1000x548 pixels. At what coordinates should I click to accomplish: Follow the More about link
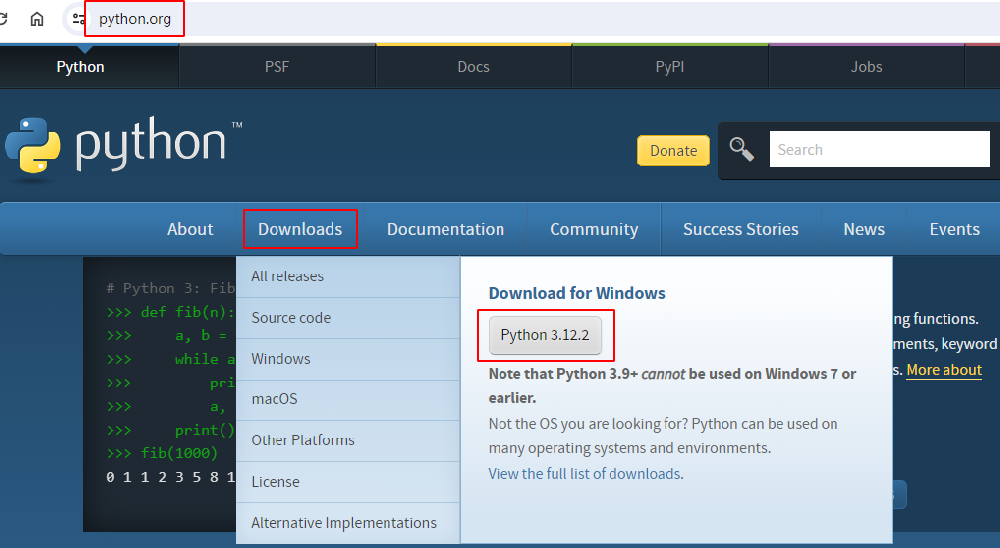[x=944, y=370]
